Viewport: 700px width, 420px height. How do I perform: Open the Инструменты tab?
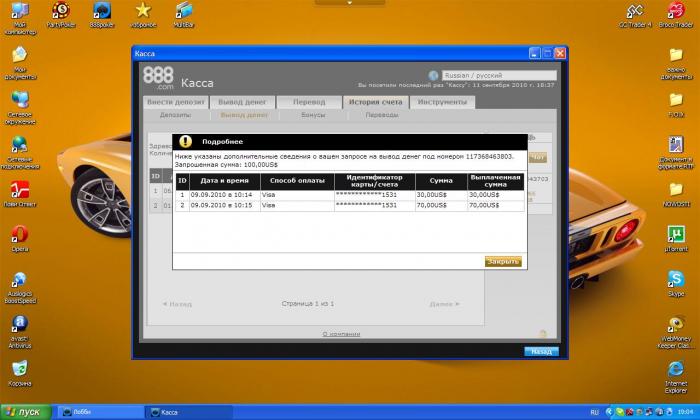click(x=442, y=102)
